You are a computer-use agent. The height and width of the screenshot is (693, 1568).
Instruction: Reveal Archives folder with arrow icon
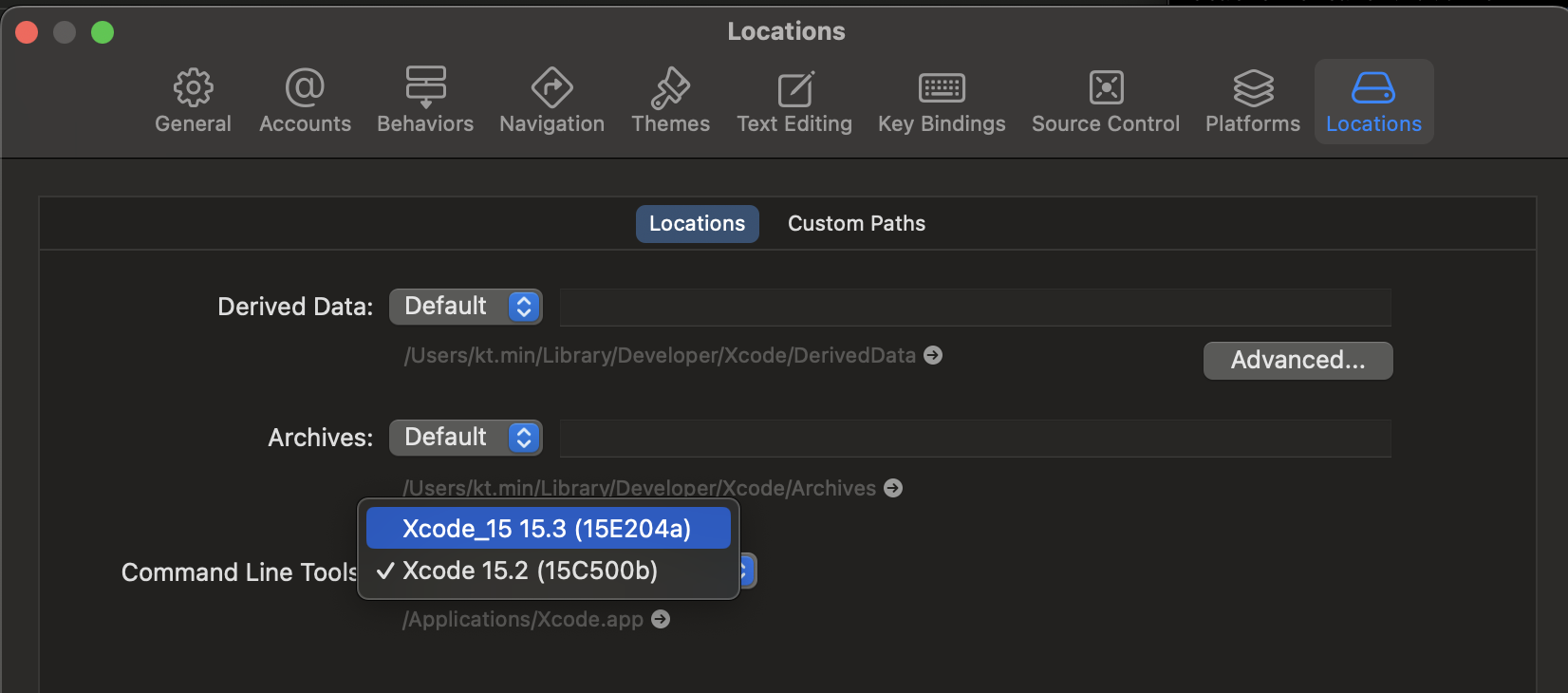pyautogui.click(x=893, y=488)
